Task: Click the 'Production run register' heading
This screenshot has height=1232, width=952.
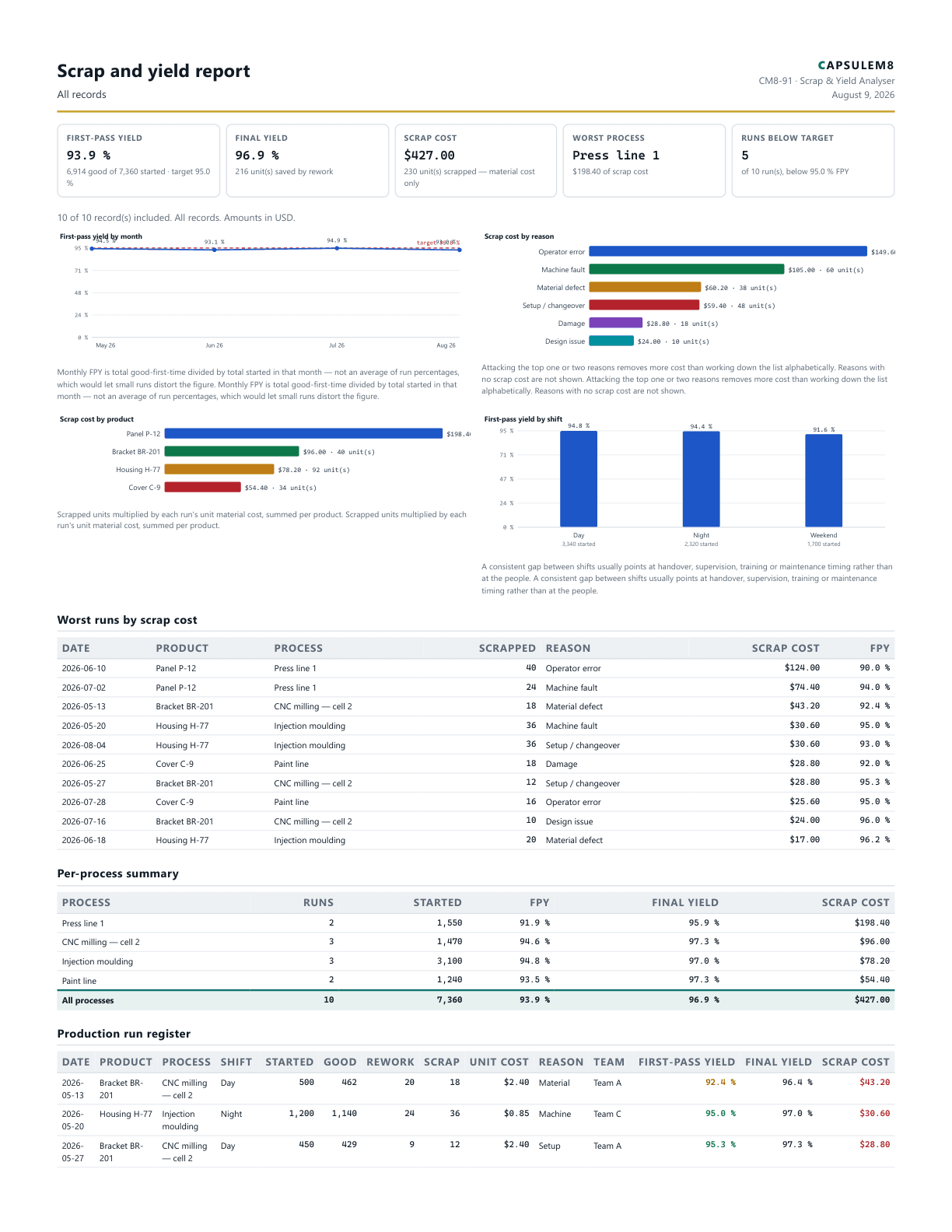Action: 124,1034
